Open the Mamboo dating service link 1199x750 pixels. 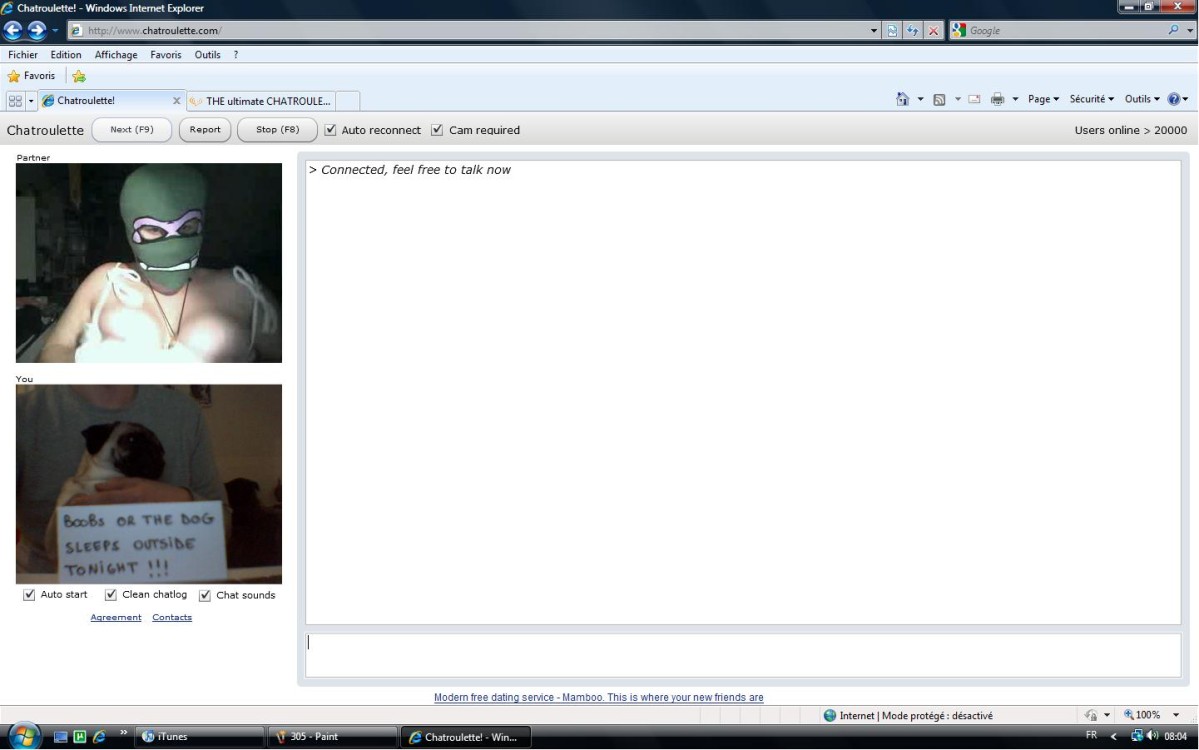[599, 697]
